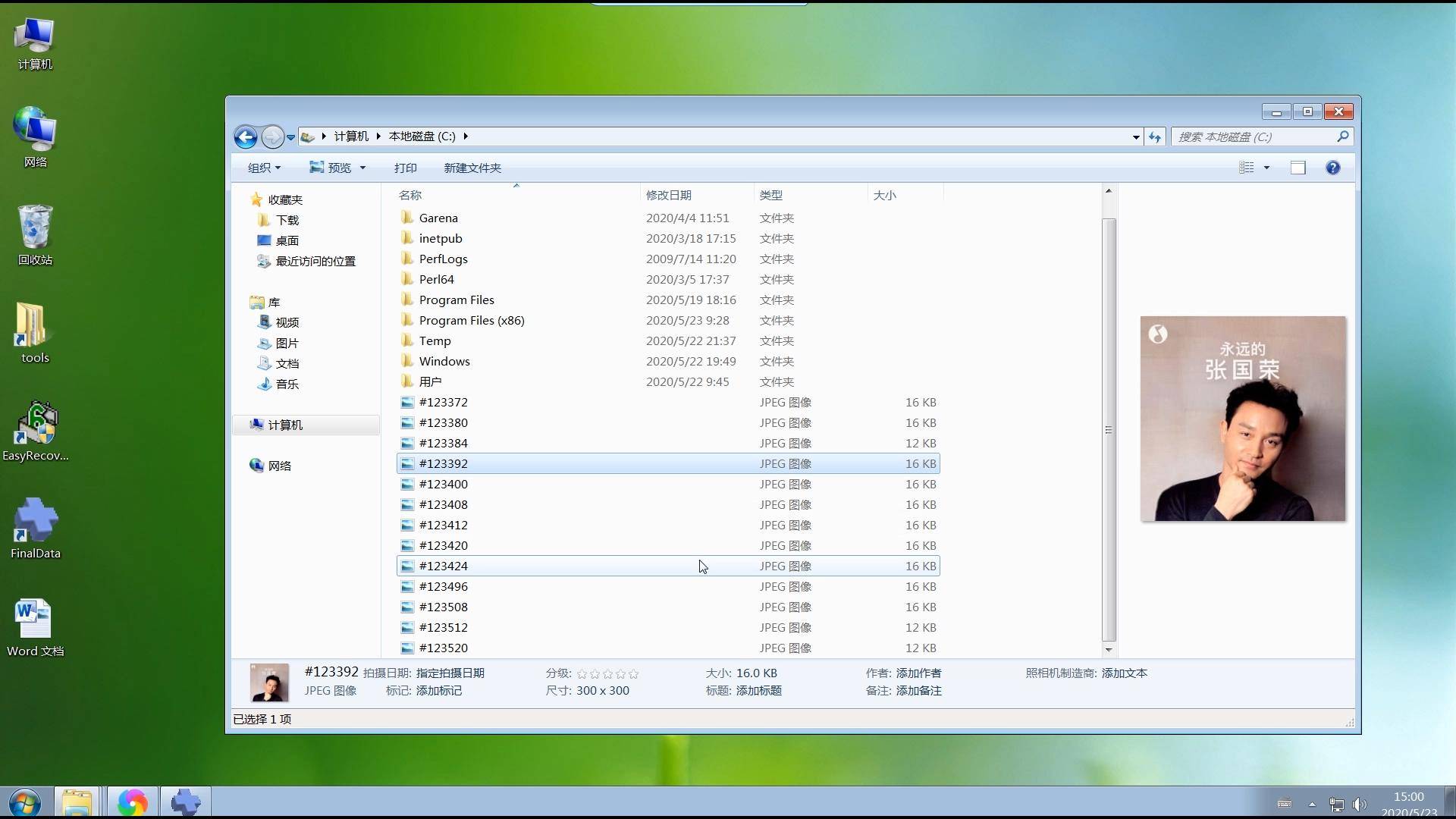Open the Help question mark icon

(1332, 168)
